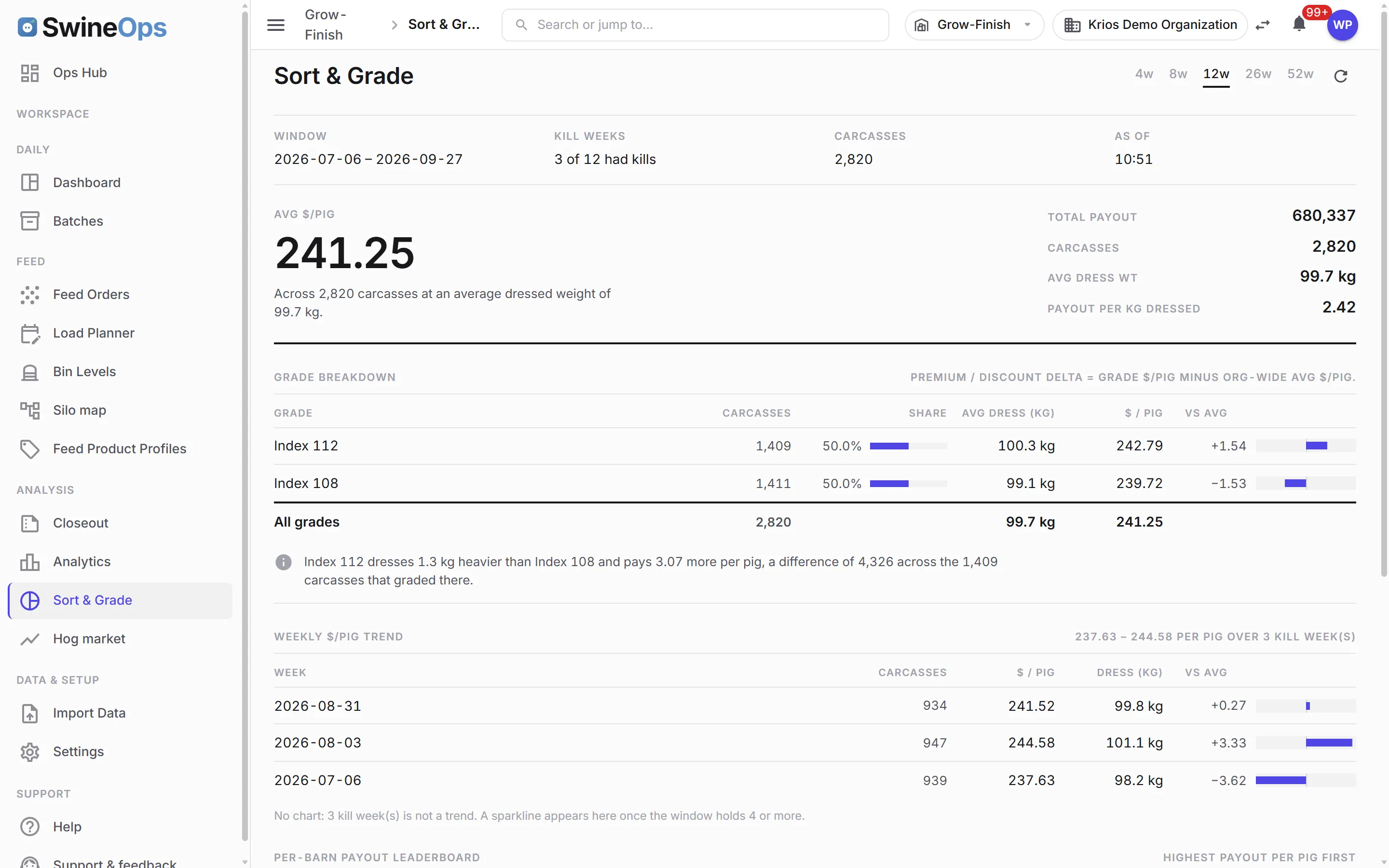Click the All grades total row
This screenshot has height=868, width=1389.
(x=815, y=522)
